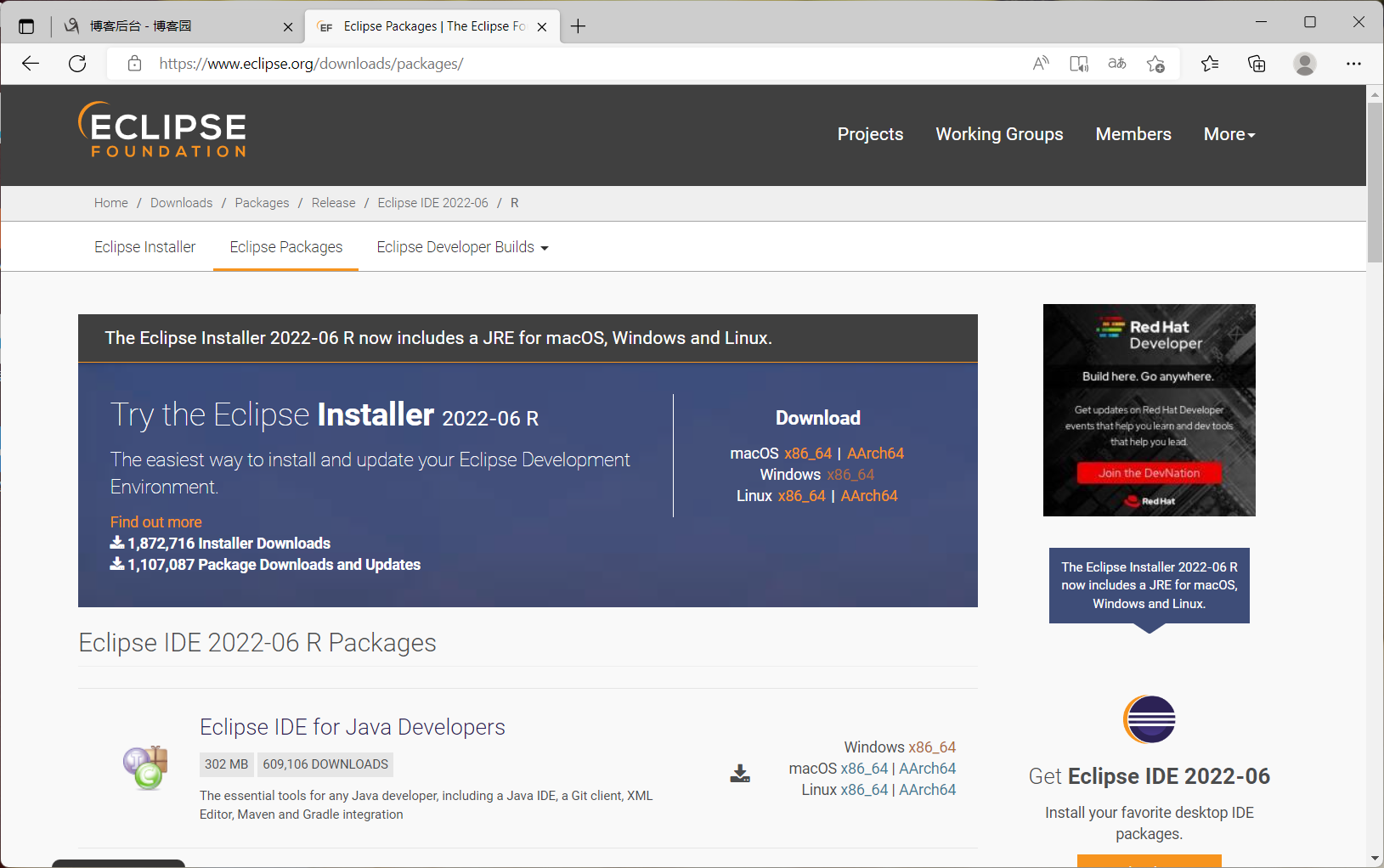Open Read aloud in address bar
This screenshot has height=868, width=1384.
[1041, 64]
